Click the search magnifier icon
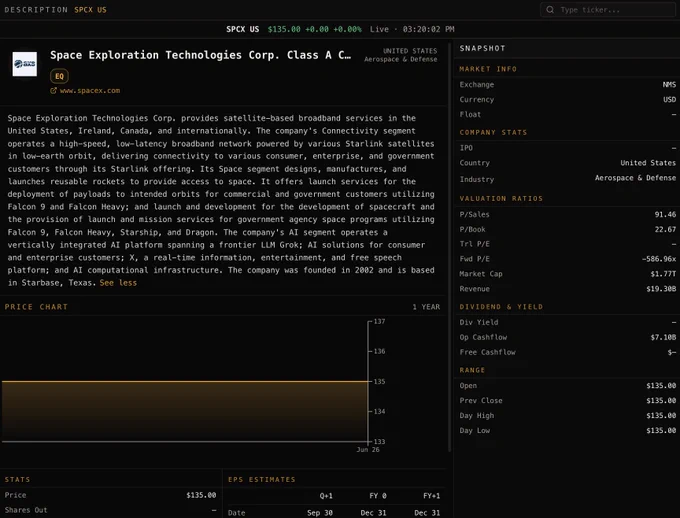This screenshot has width=680, height=518. pos(550,10)
